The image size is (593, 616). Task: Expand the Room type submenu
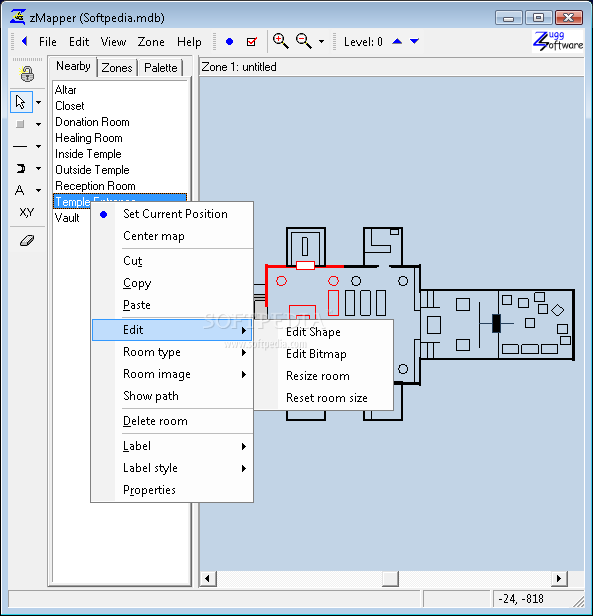[x=172, y=352]
